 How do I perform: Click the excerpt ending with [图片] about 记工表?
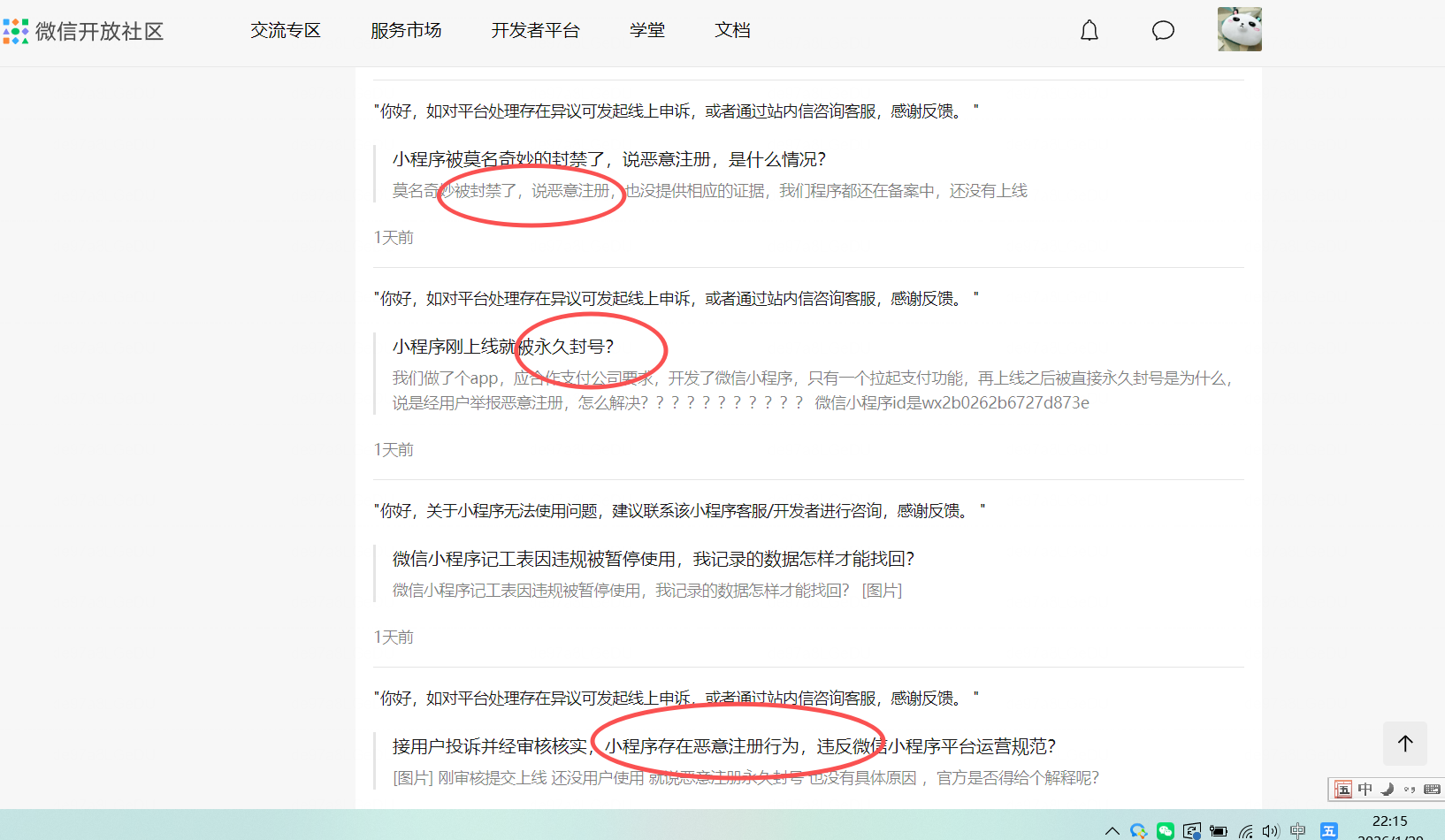(x=647, y=591)
